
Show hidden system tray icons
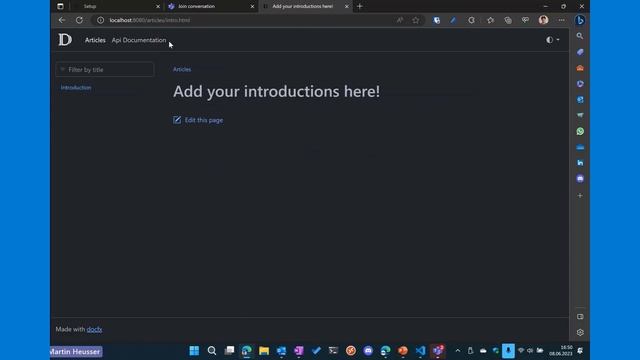tap(458, 351)
